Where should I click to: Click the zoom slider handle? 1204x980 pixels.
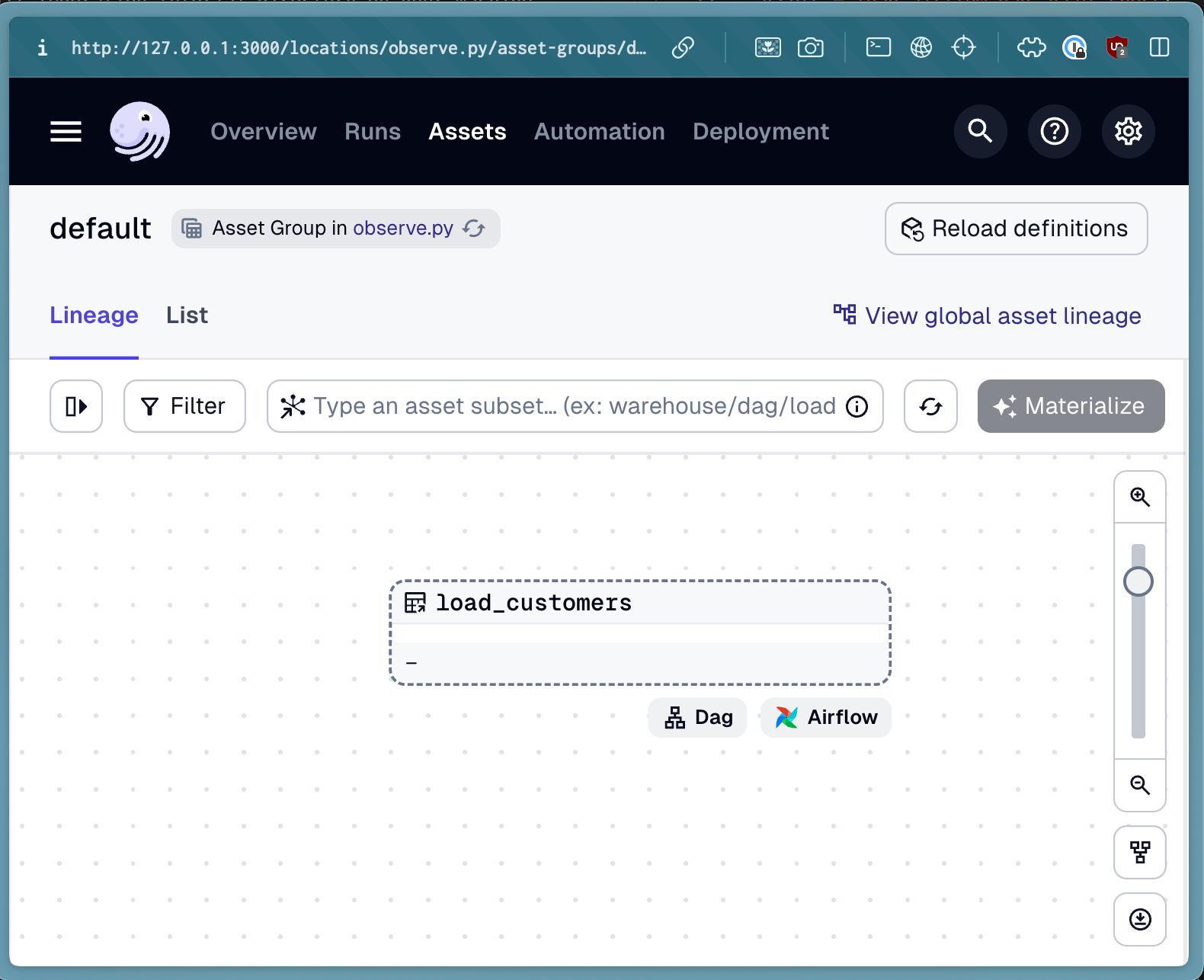point(1138,581)
